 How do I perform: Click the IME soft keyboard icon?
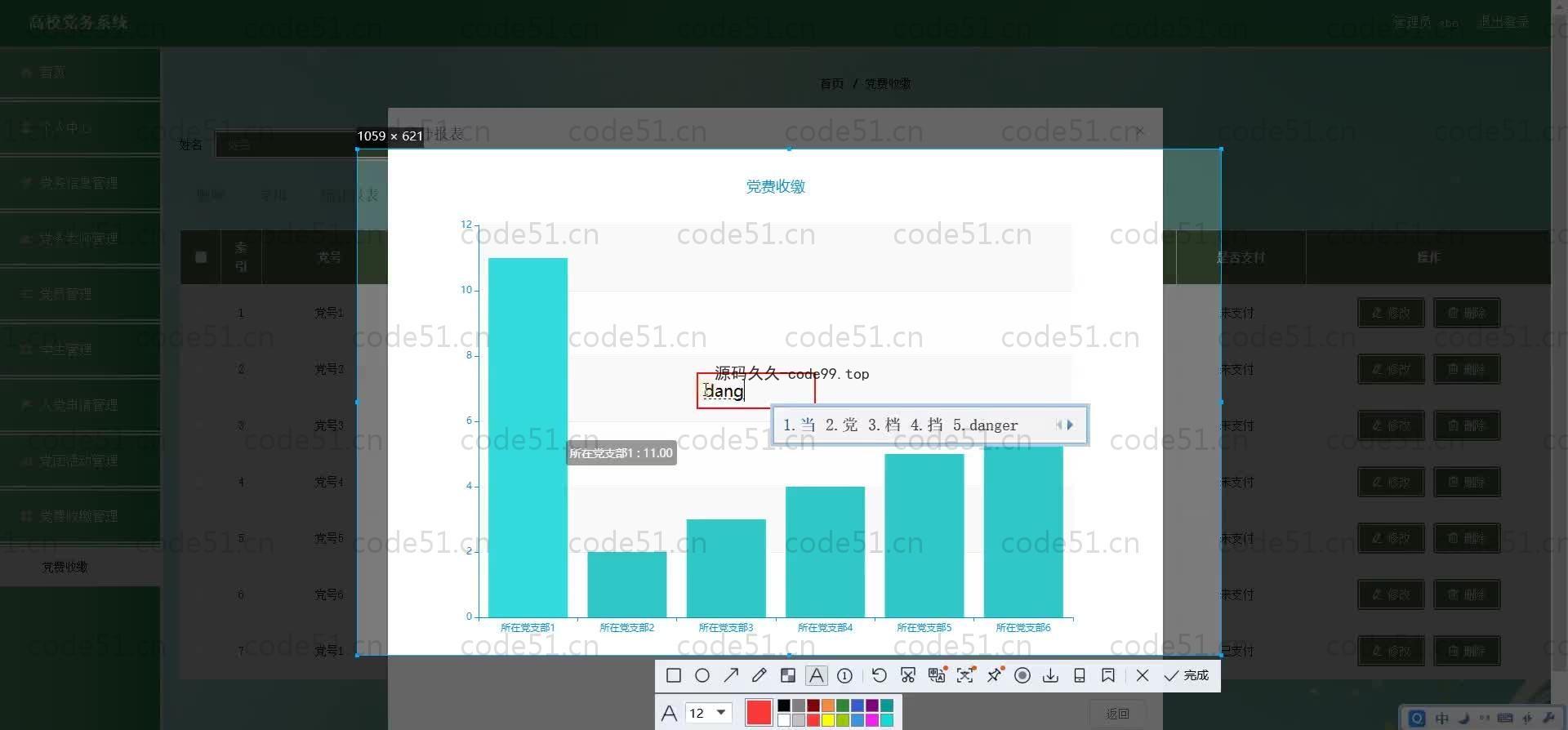(x=1505, y=719)
